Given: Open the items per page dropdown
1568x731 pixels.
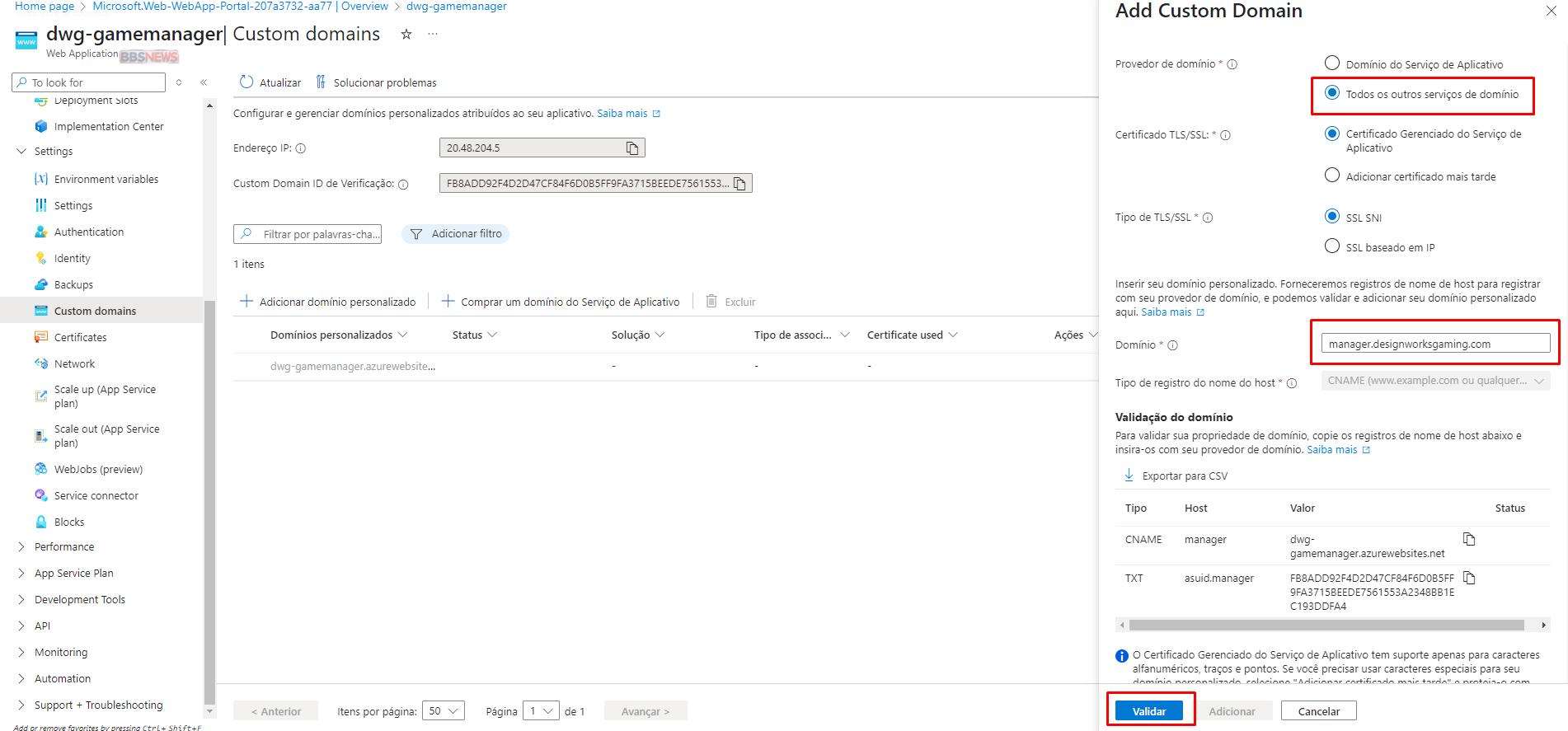Looking at the screenshot, I should [444, 711].
